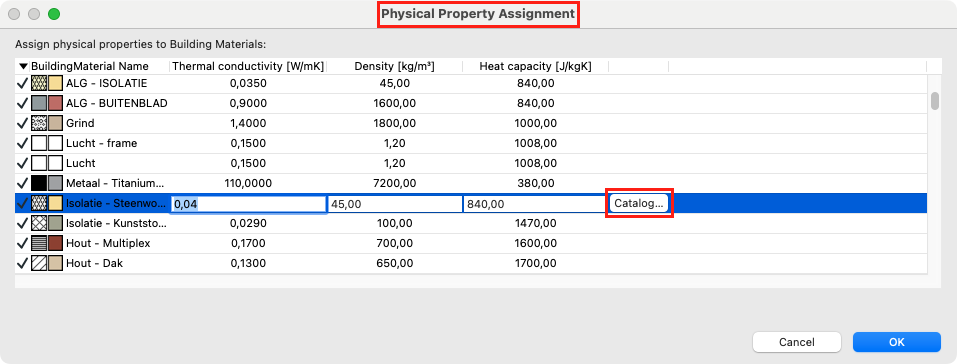Sort by Density column header
The width and height of the screenshot is (957, 364).
[394, 66]
